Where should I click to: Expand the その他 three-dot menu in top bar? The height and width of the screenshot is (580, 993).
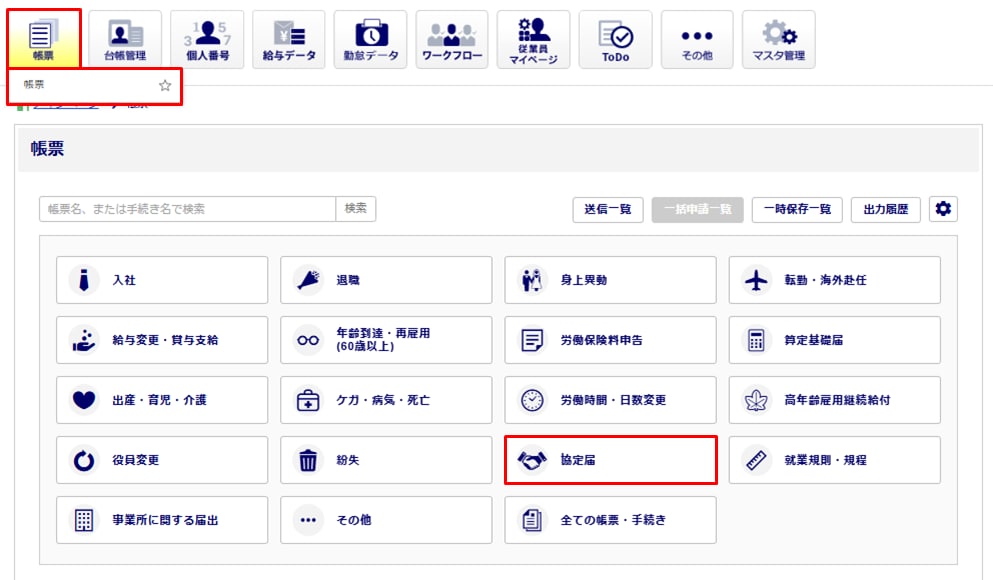(x=696, y=39)
